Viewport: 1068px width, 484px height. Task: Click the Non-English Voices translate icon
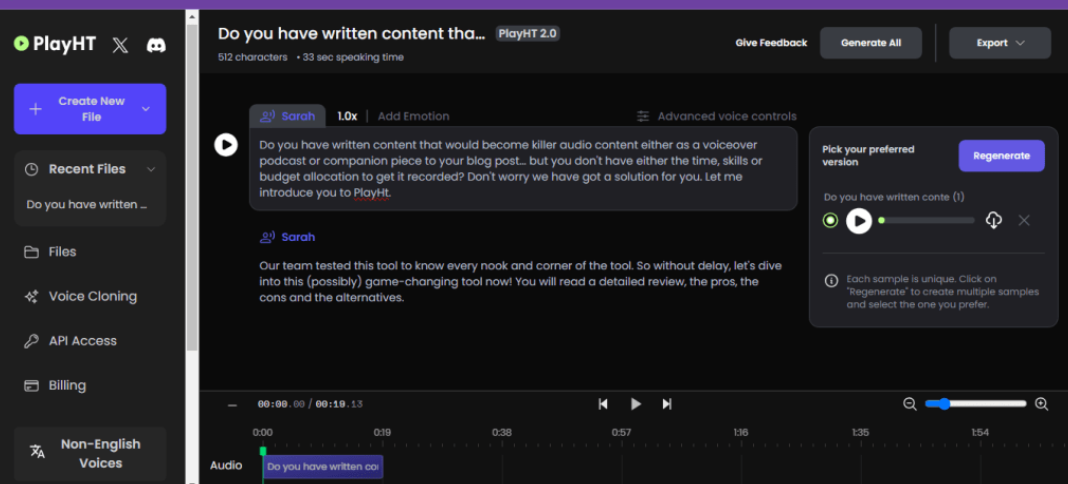(x=37, y=452)
